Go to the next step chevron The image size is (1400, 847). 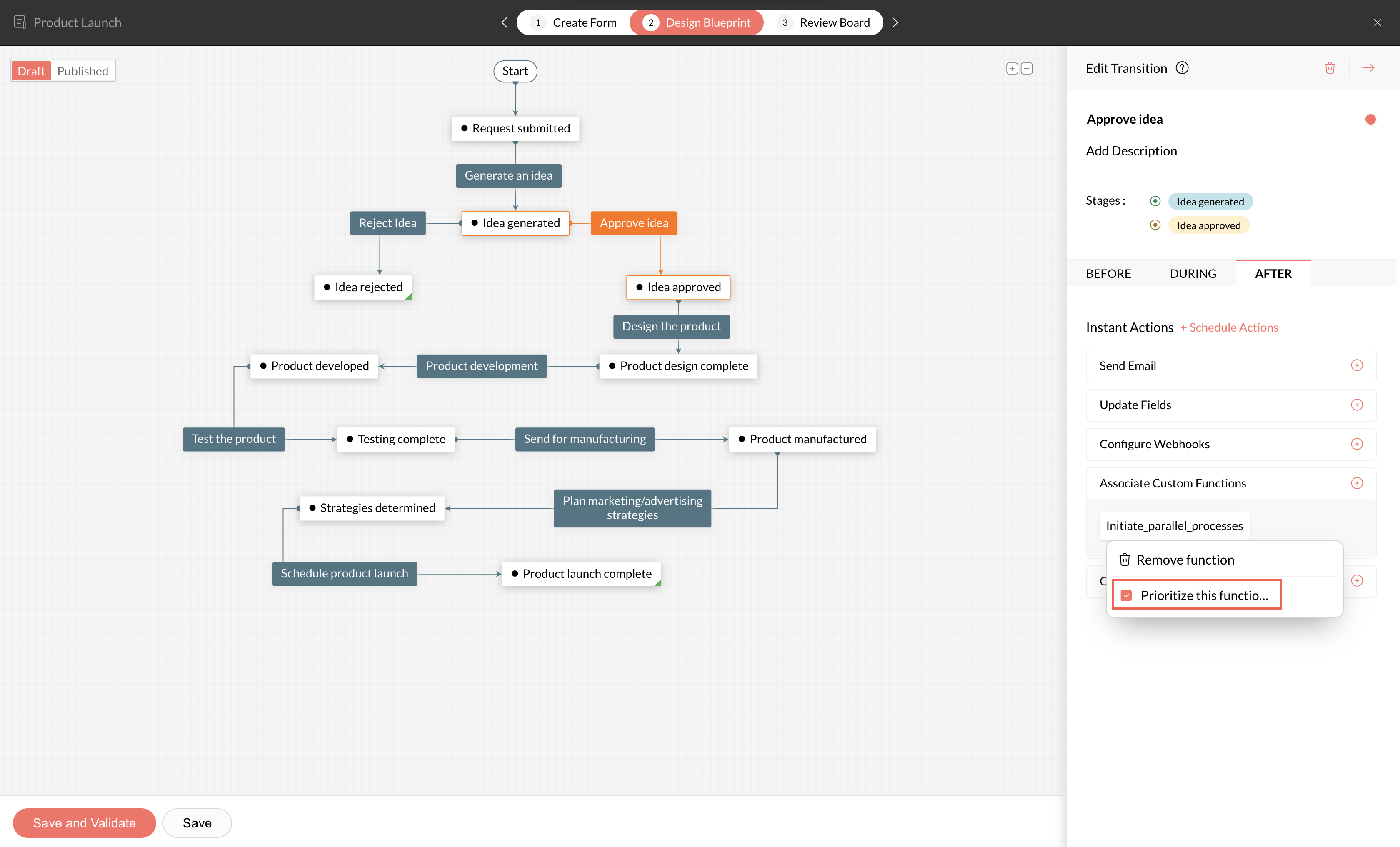(x=895, y=23)
